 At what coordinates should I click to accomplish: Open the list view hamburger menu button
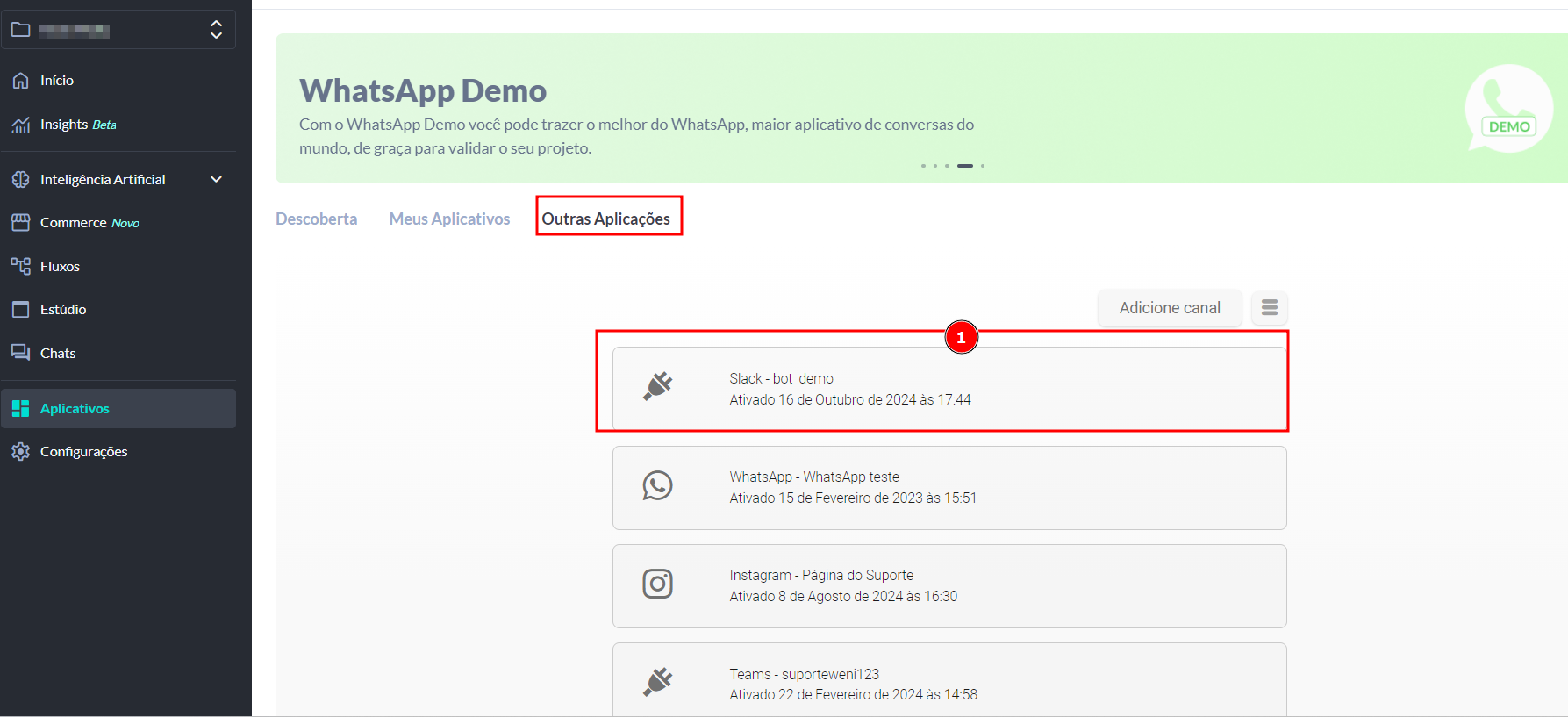(1269, 308)
